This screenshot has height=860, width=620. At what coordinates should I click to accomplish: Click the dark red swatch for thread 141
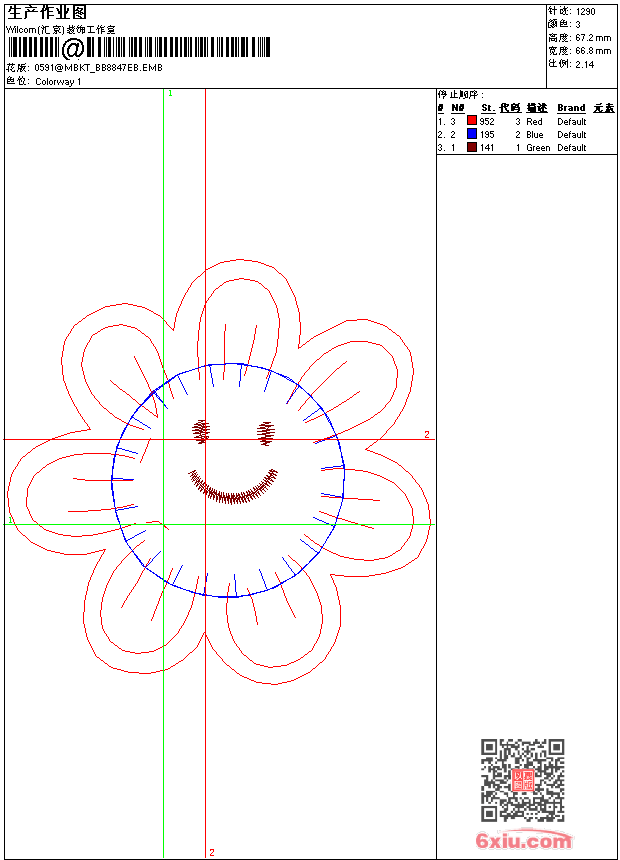(472, 147)
